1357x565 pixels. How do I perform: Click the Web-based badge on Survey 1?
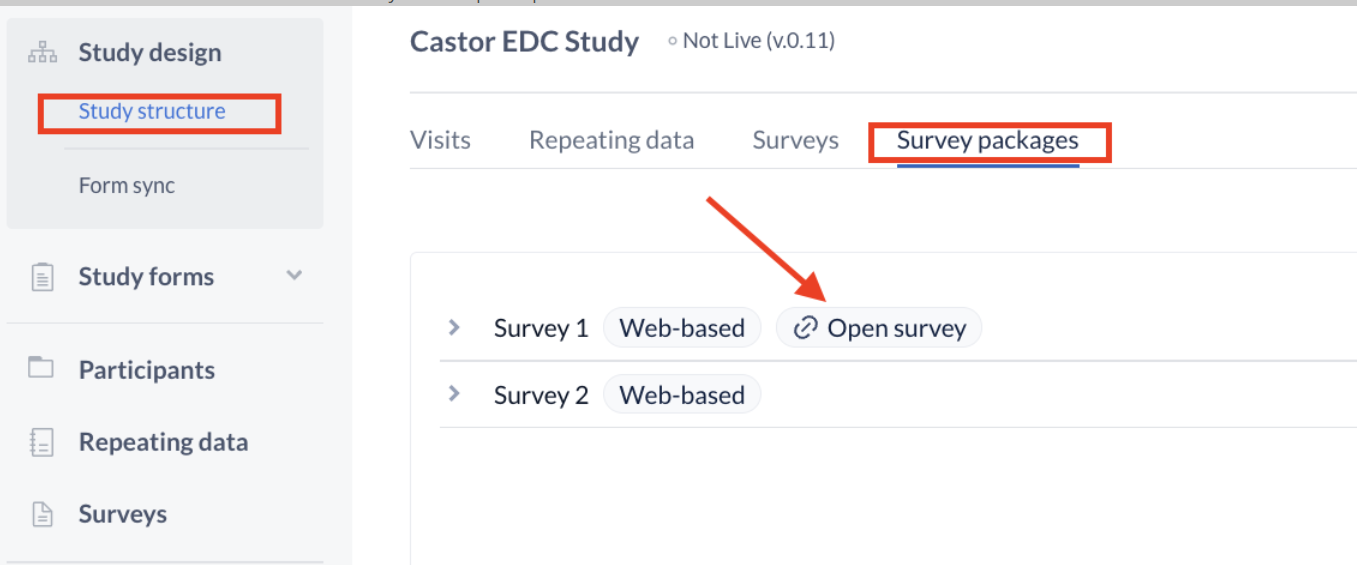click(682, 328)
